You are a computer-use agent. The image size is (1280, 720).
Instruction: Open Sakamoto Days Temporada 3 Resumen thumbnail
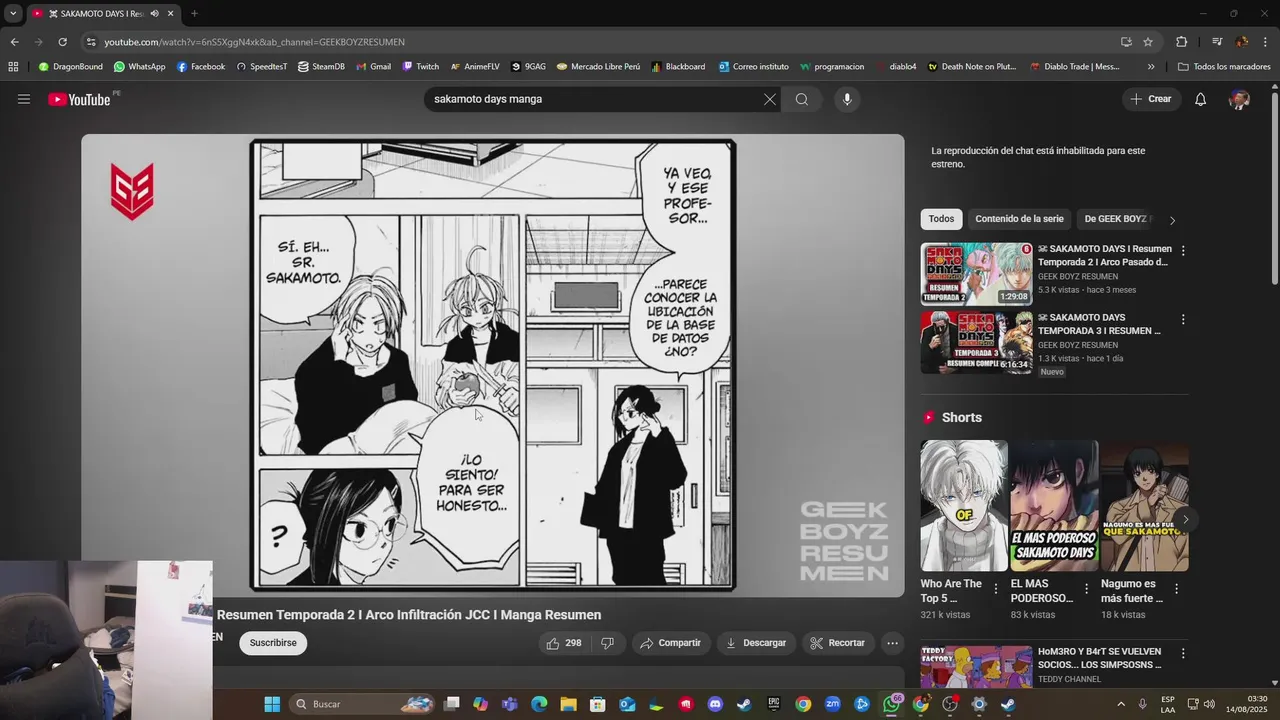pos(976,342)
